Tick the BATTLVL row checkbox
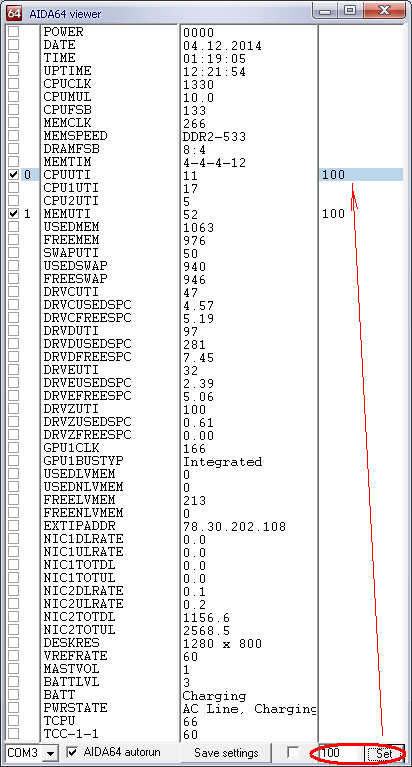The image size is (412, 767). point(14,681)
